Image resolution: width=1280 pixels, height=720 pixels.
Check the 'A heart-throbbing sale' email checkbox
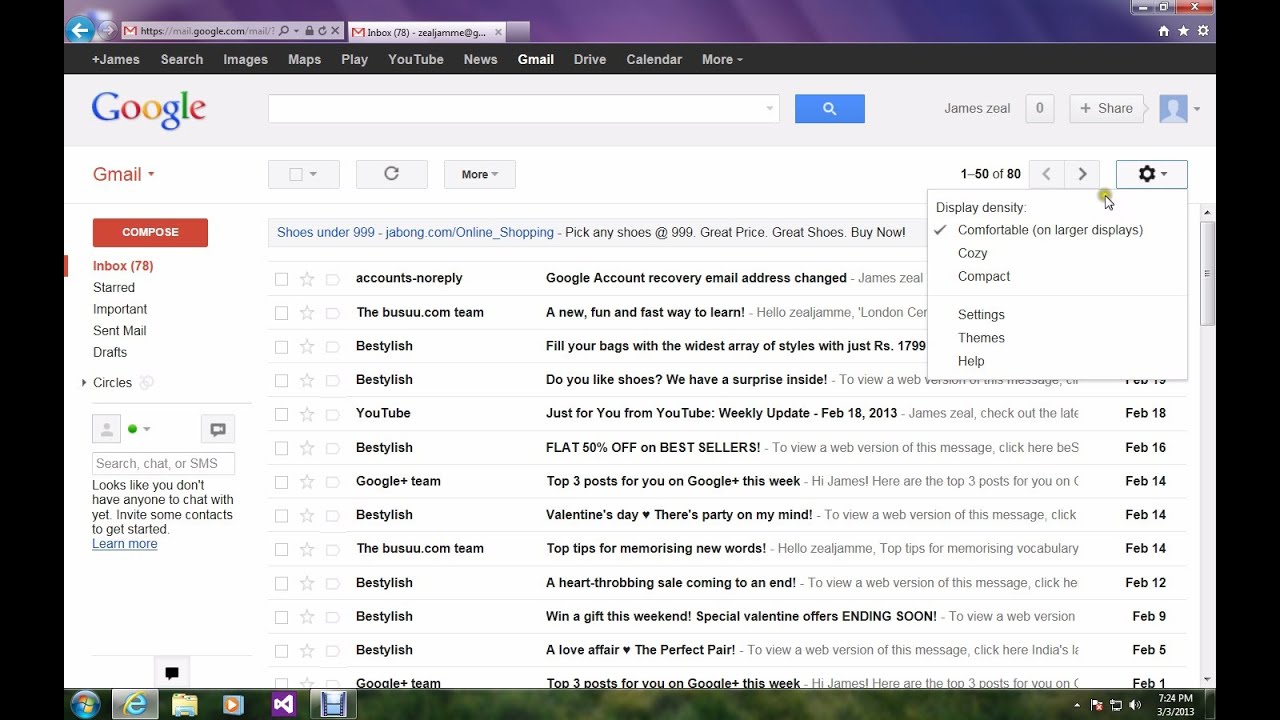[281, 583]
